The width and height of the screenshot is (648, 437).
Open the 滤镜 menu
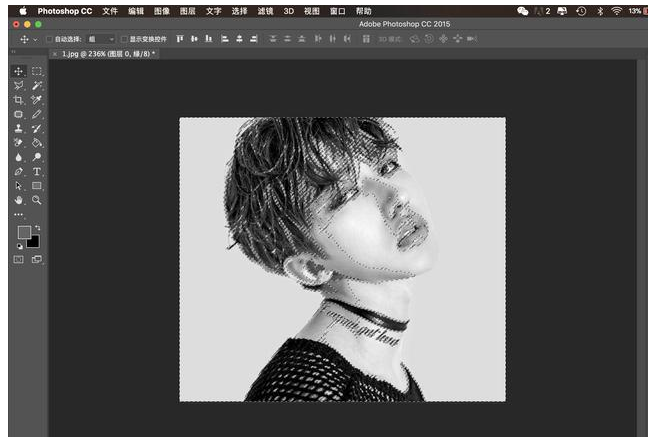pyautogui.click(x=266, y=10)
